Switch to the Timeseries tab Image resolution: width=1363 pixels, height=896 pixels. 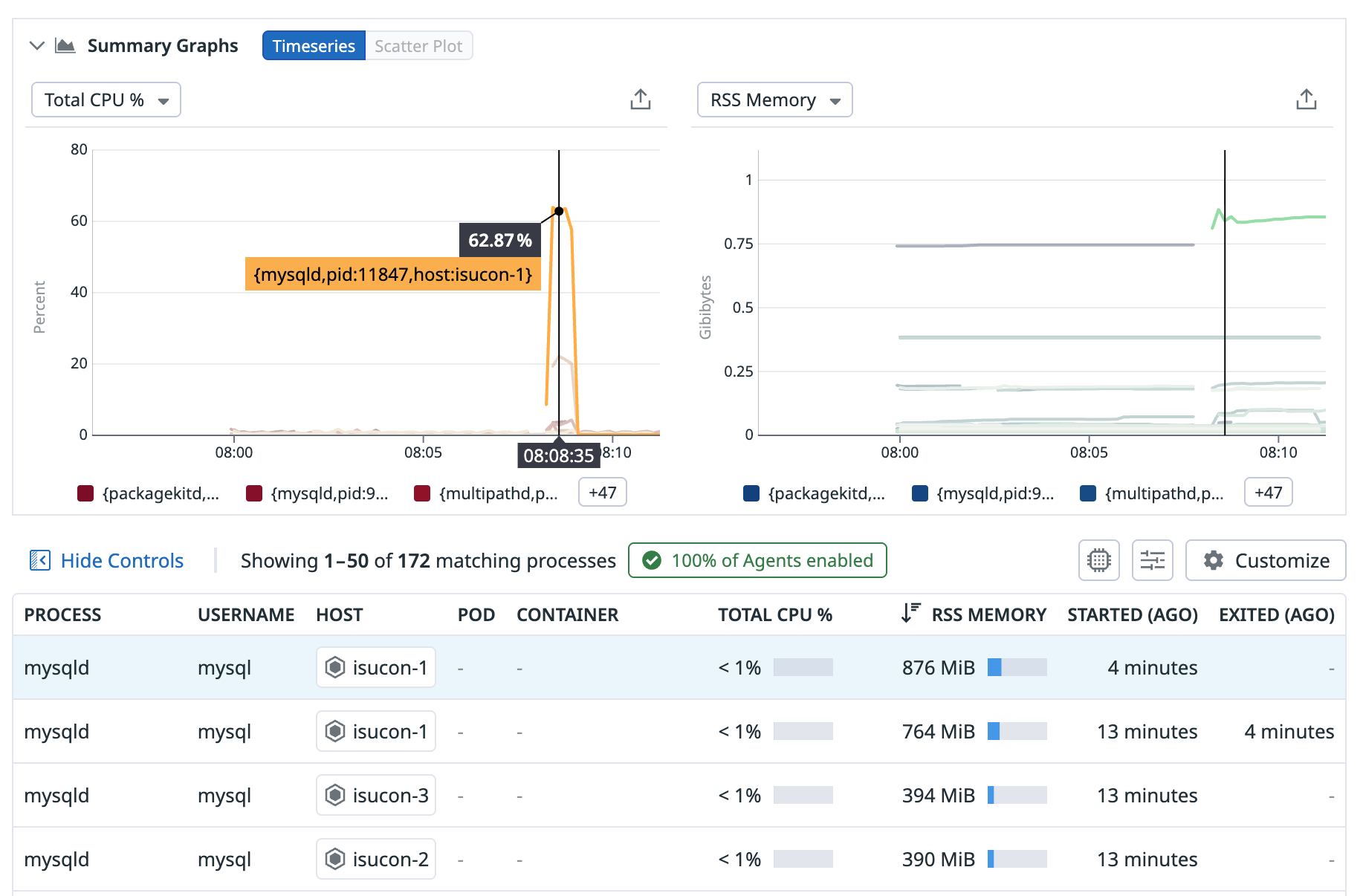click(x=314, y=46)
